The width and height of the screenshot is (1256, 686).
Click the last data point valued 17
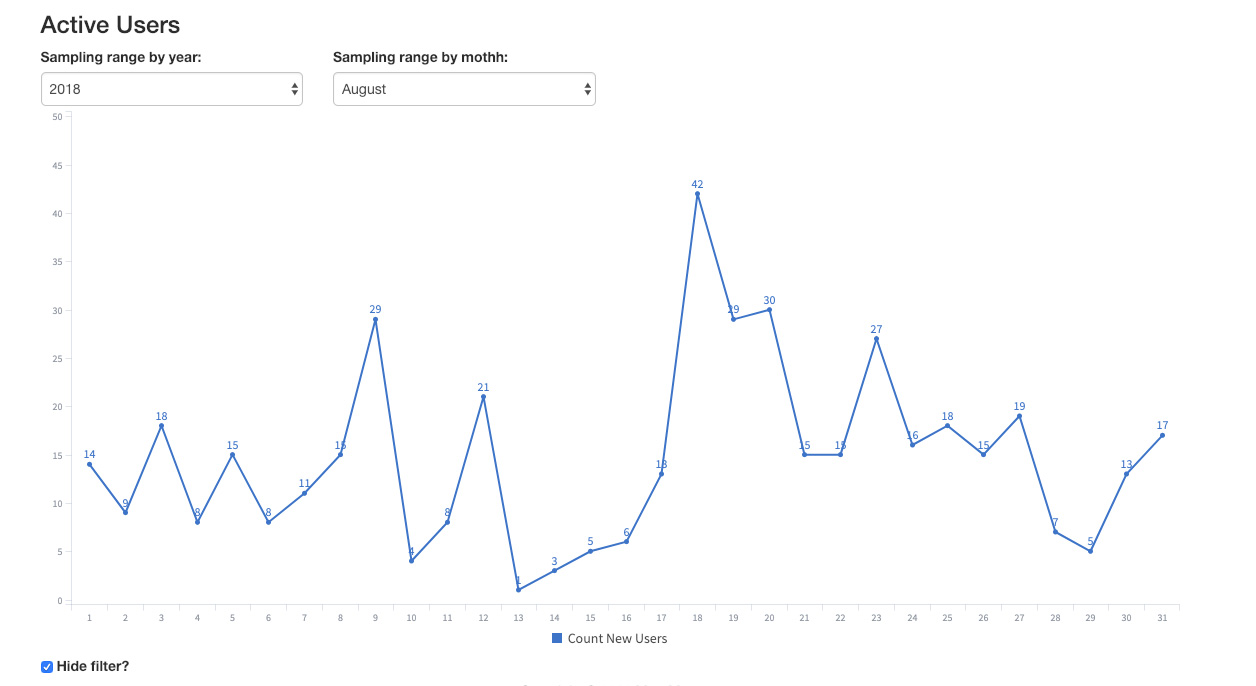(x=1162, y=435)
